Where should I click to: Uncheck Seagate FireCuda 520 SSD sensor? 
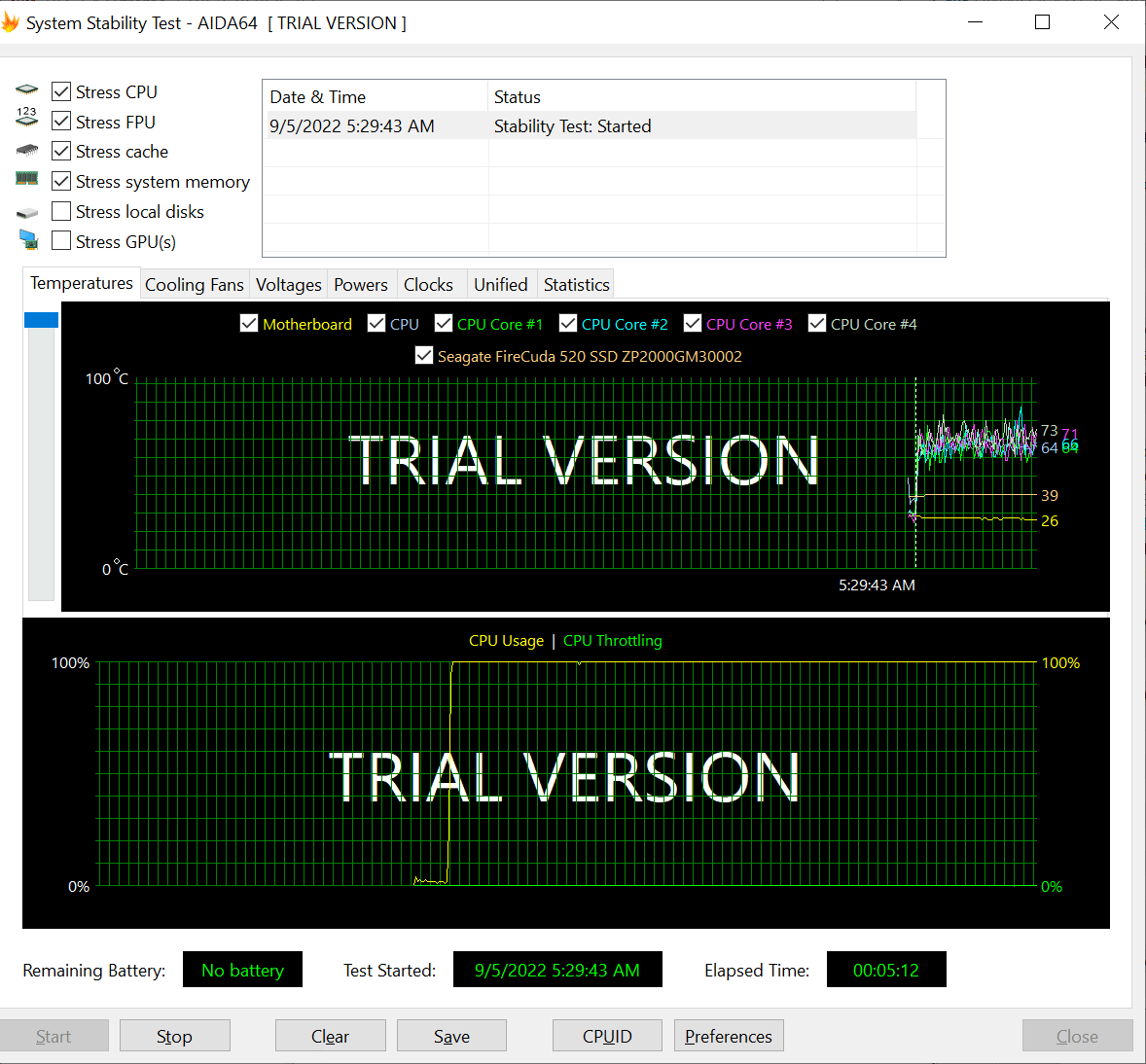tap(424, 356)
